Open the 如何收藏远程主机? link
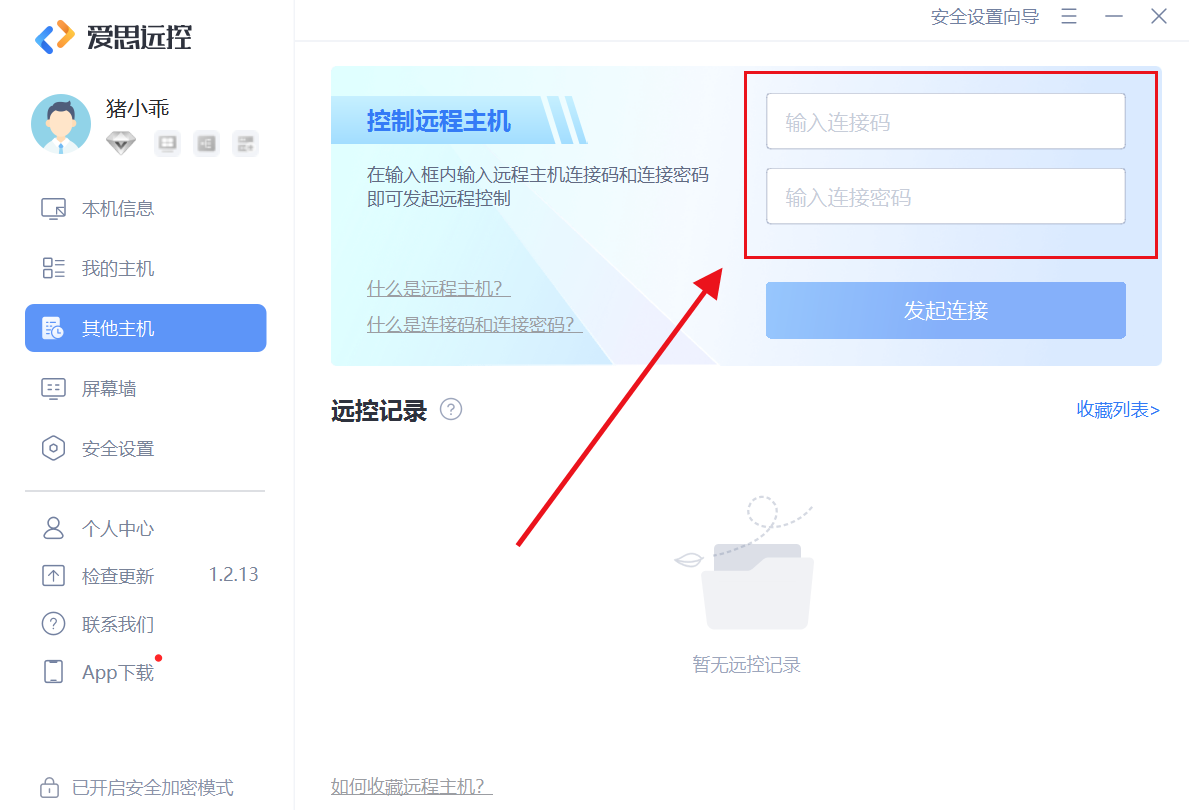Image resolution: width=1189 pixels, height=810 pixels. [x=412, y=786]
